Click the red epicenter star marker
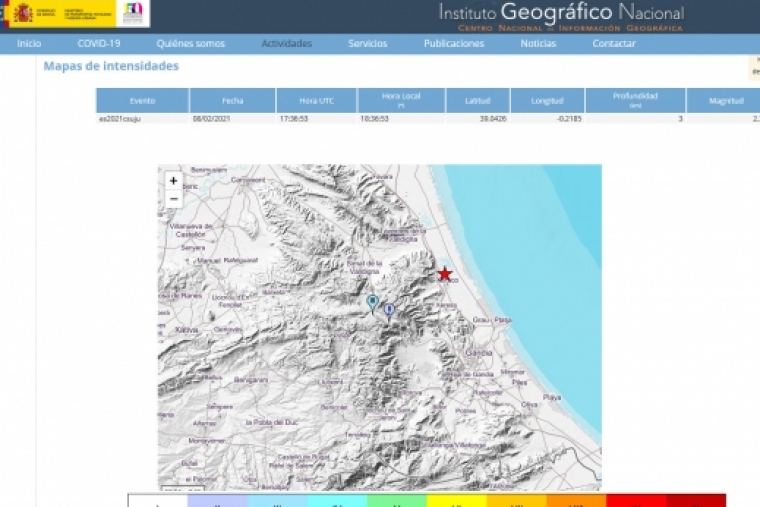The width and height of the screenshot is (760, 507). point(444,274)
